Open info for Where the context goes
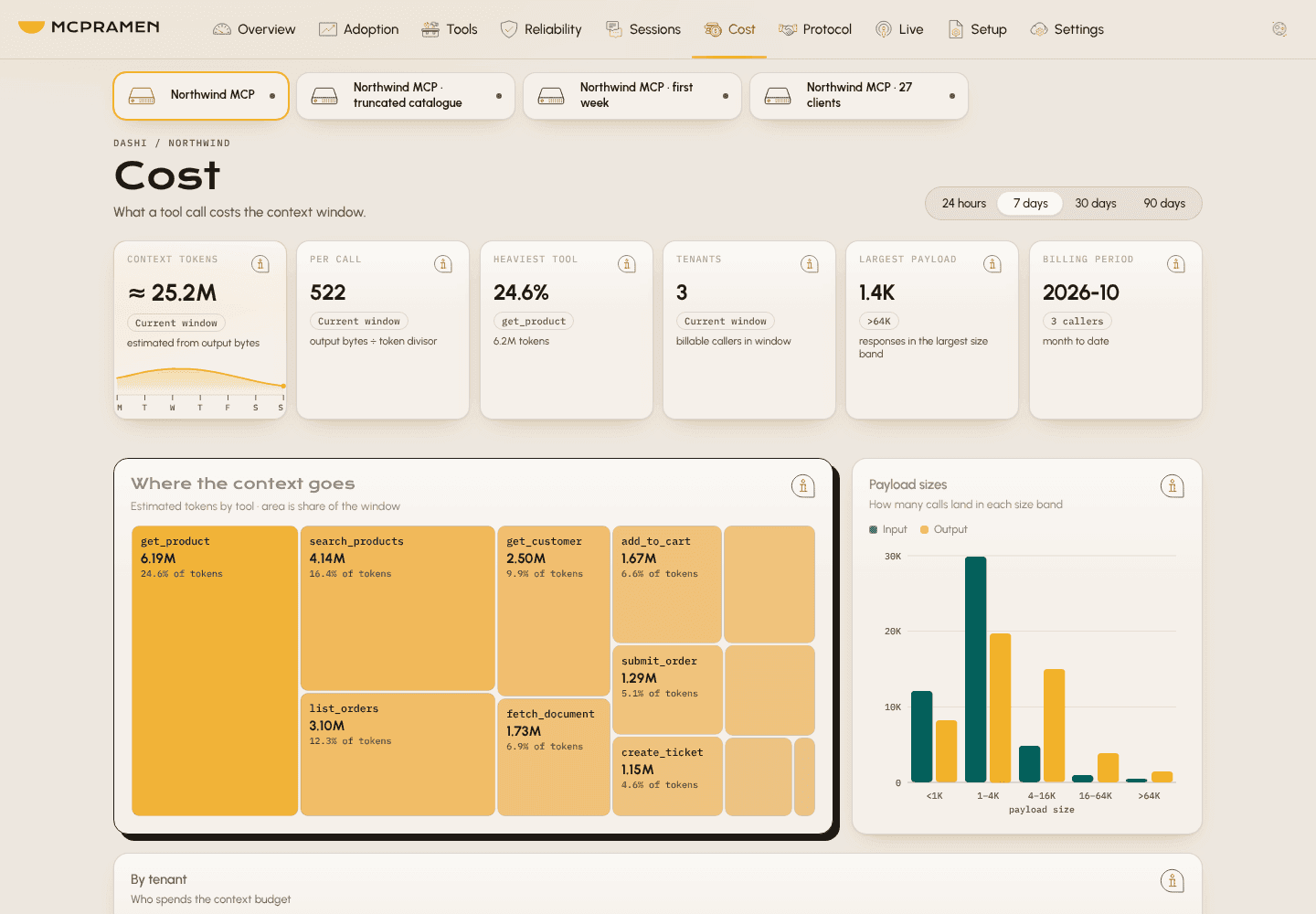 [803, 486]
